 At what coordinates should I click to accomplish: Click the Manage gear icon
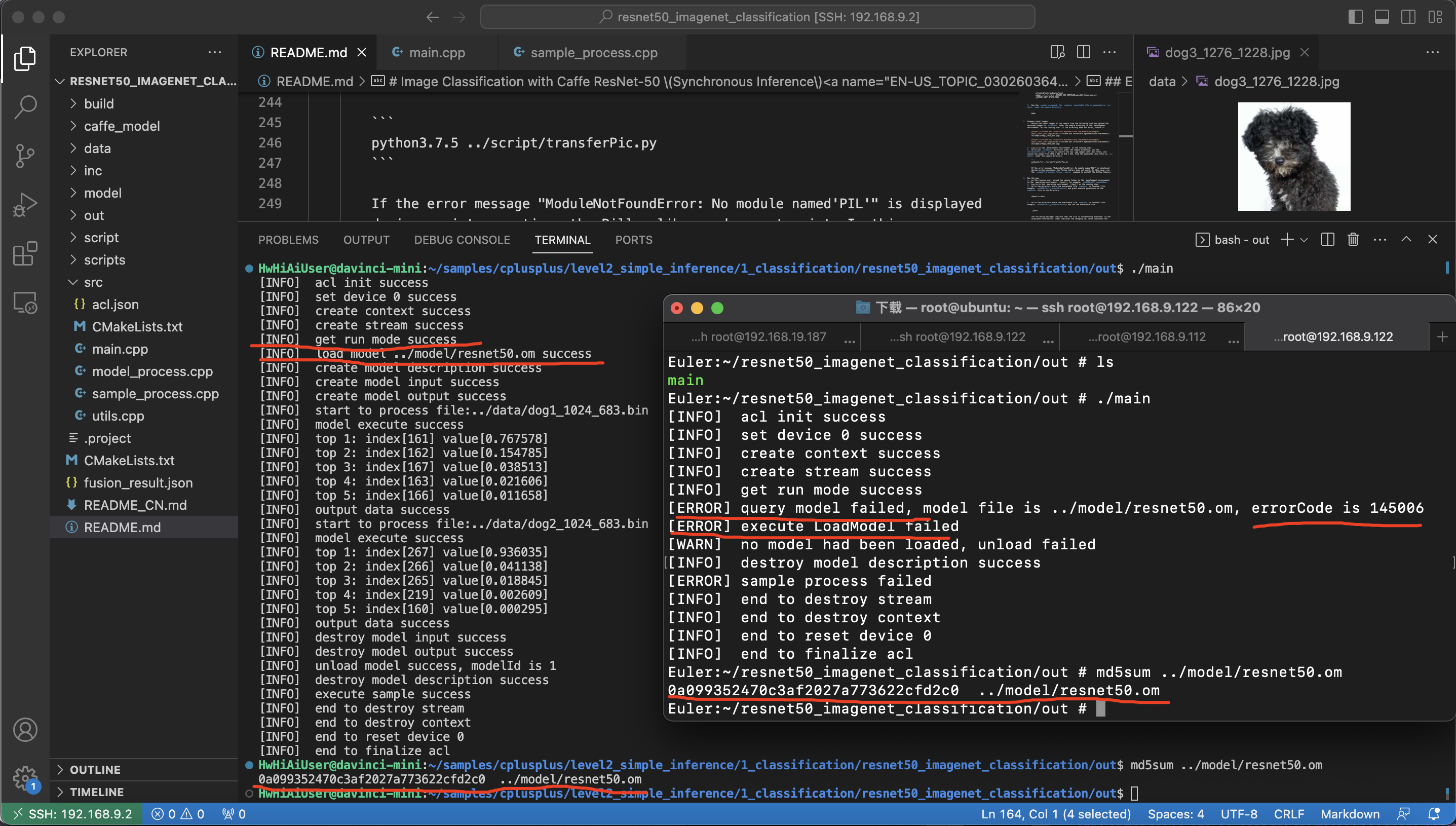point(25,777)
